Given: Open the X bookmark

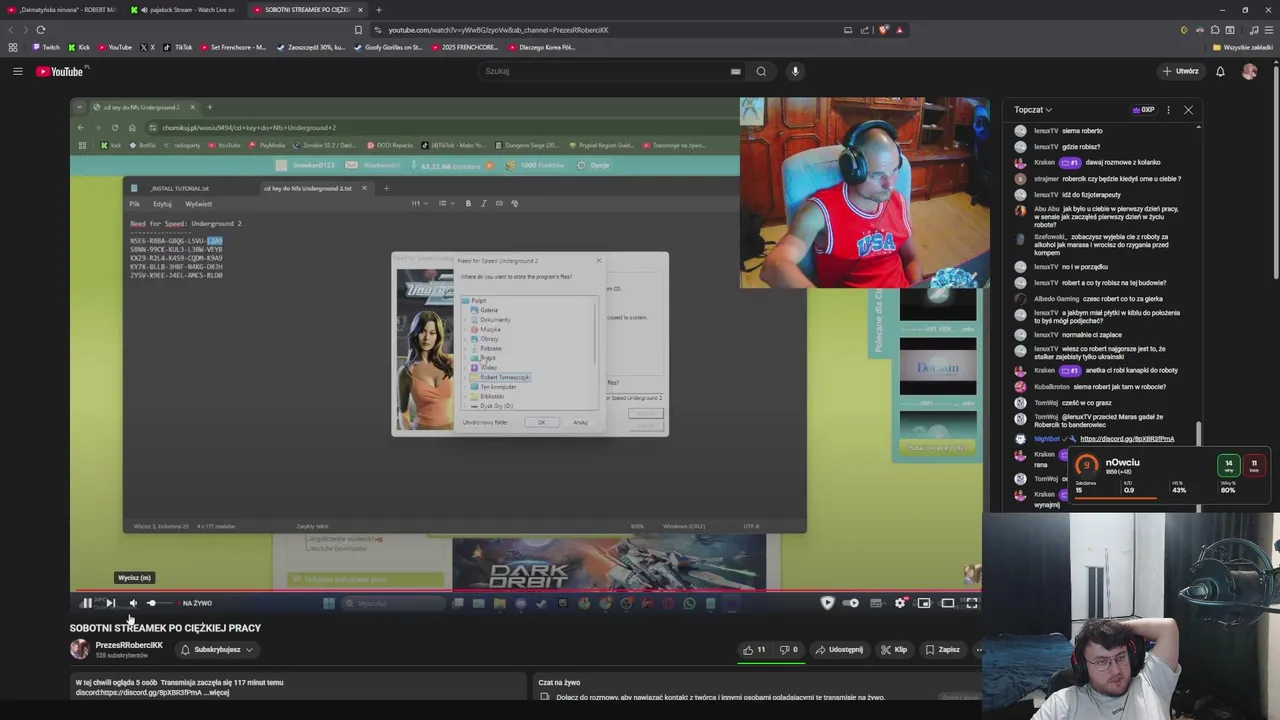Looking at the screenshot, I should point(148,47).
